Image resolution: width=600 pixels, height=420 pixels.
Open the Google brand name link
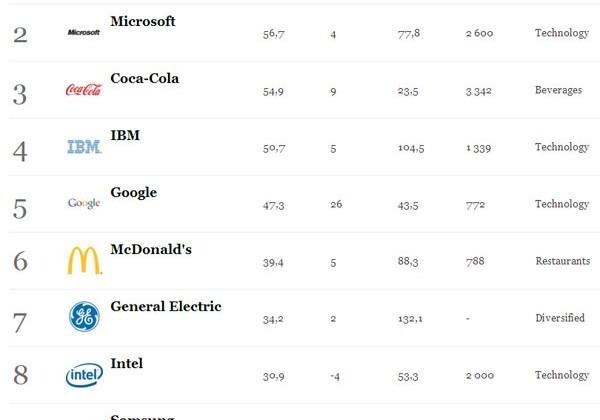(134, 192)
